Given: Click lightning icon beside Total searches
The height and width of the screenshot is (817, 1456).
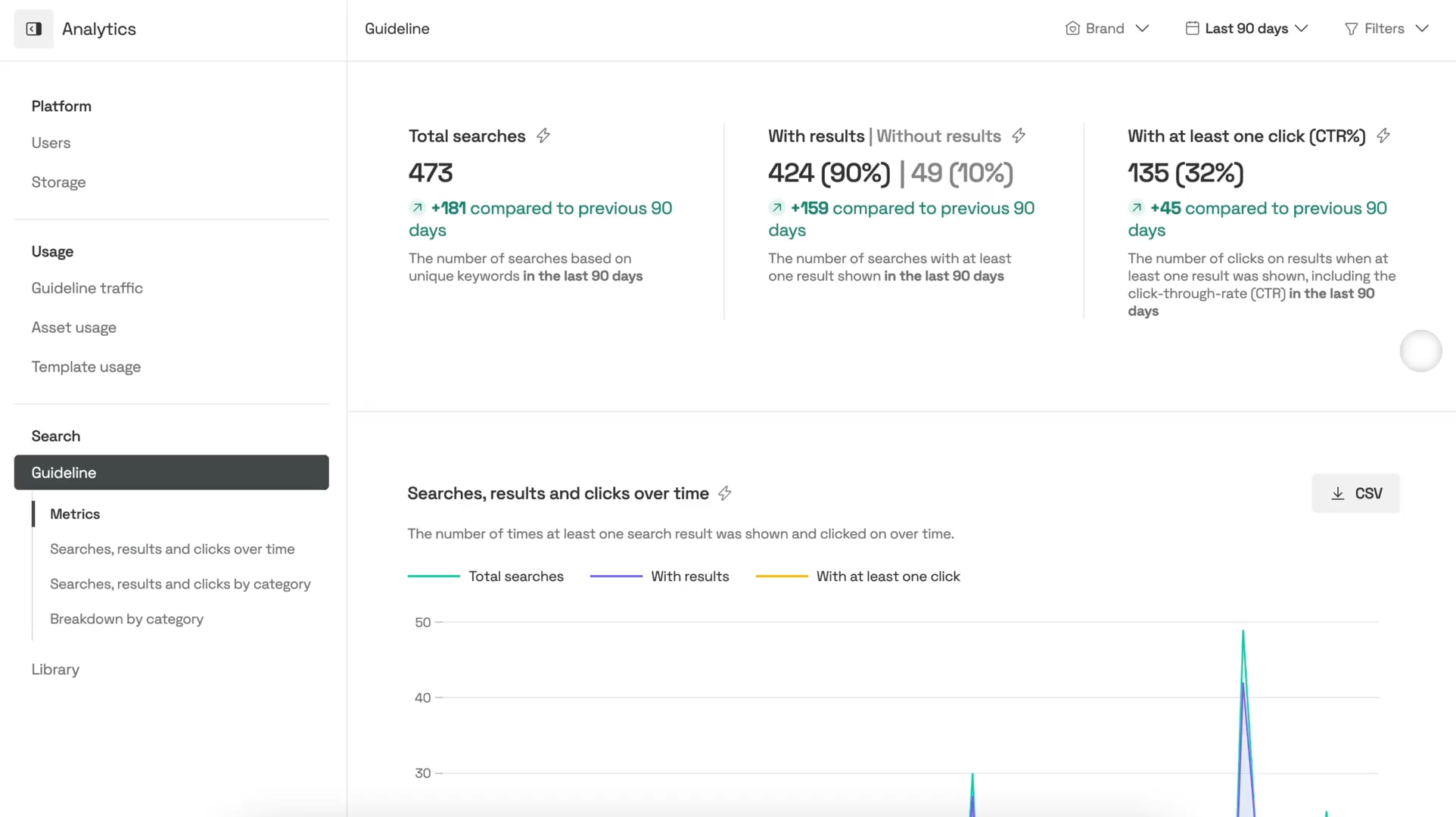Looking at the screenshot, I should click(x=543, y=136).
